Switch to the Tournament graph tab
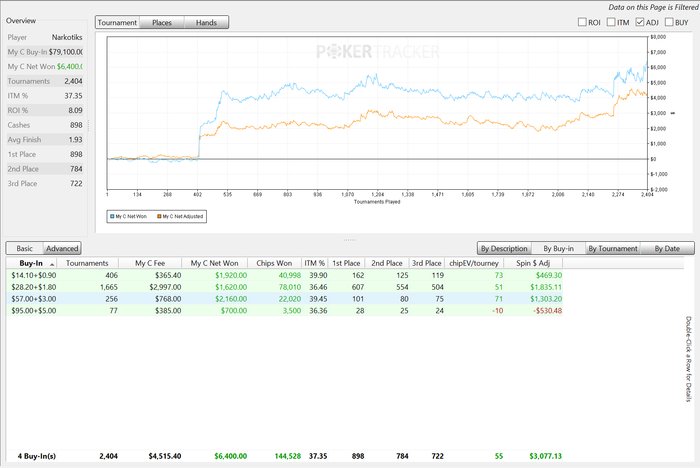Viewport: 700px width, 468px height. (x=117, y=22)
